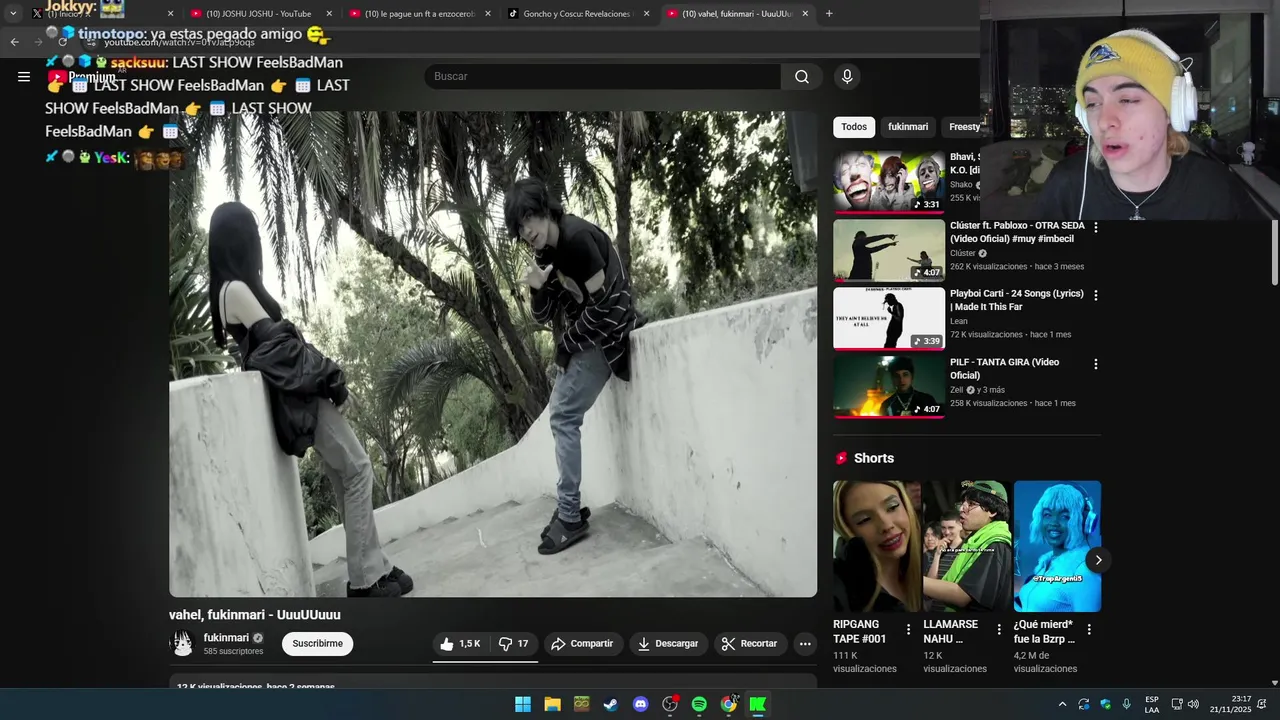Viewport: 1280px width, 720px height.
Task: Open ESP LAA input language switcher
Action: 1152,704
